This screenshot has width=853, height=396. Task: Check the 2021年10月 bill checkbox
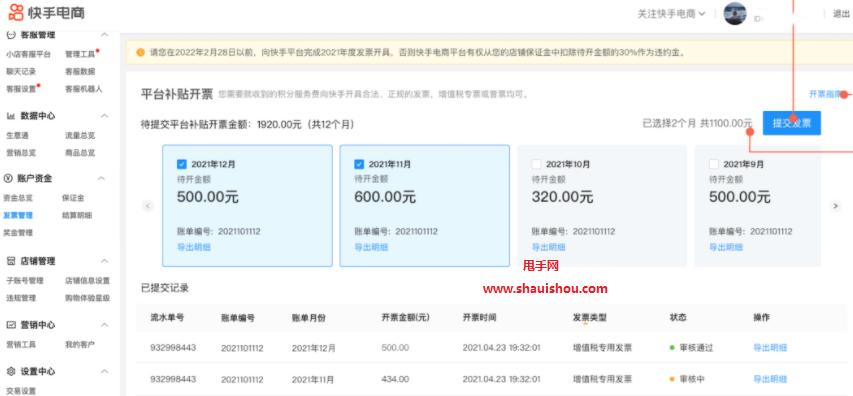click(536, 164)
